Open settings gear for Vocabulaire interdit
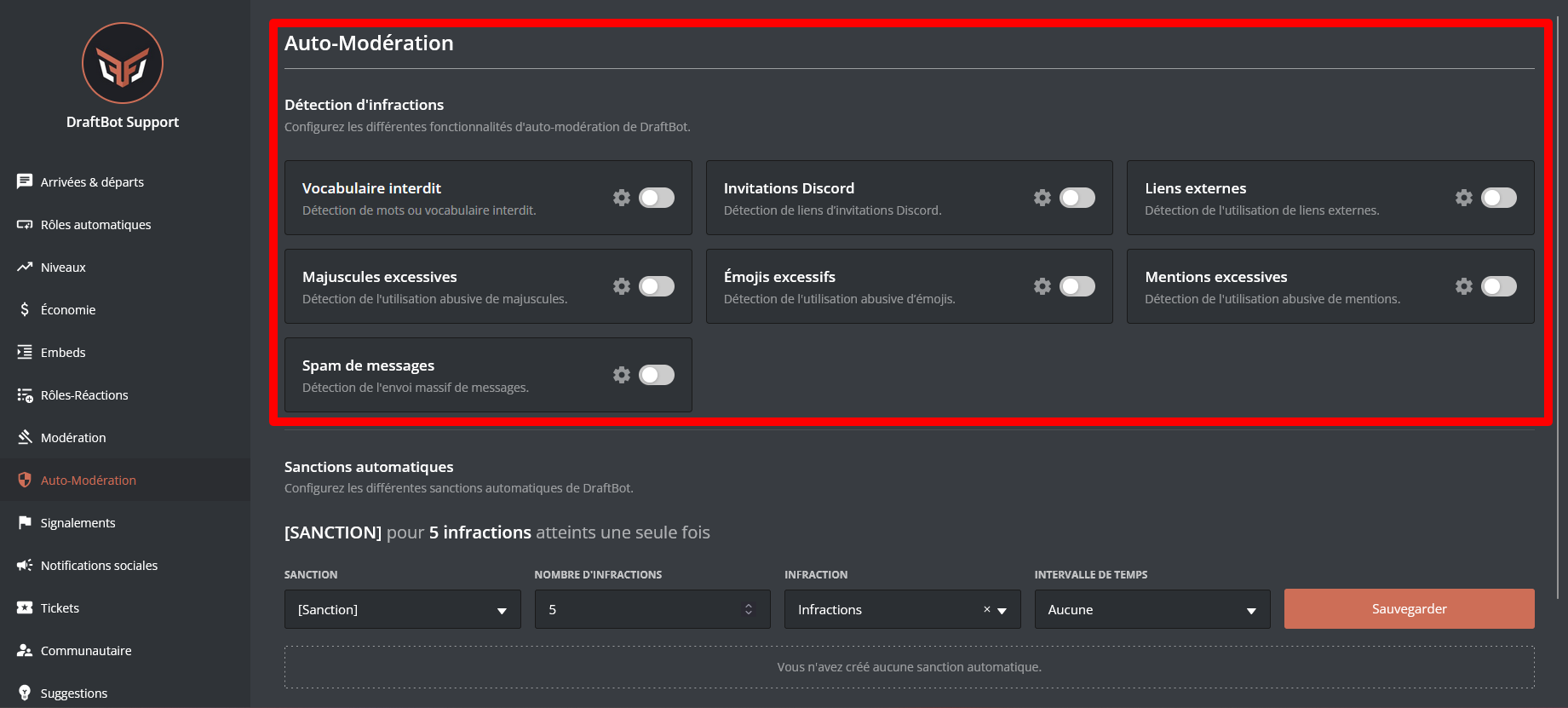This screenshot has height=708, width=1568. (622, 198)
